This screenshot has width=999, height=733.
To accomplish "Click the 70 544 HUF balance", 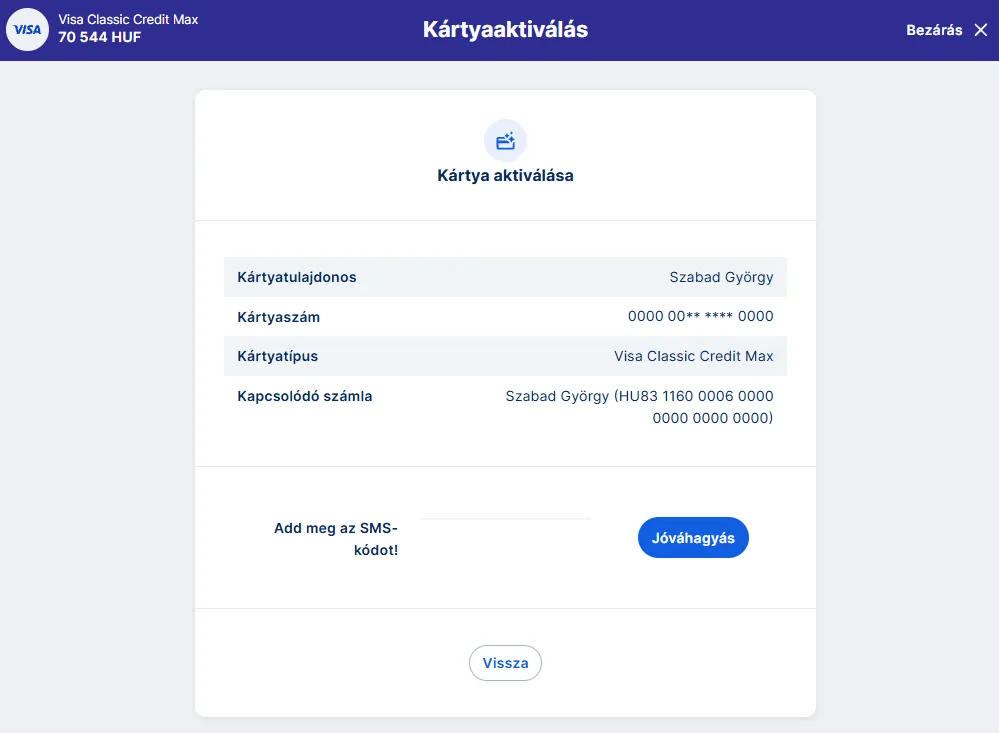I will 100,38.
